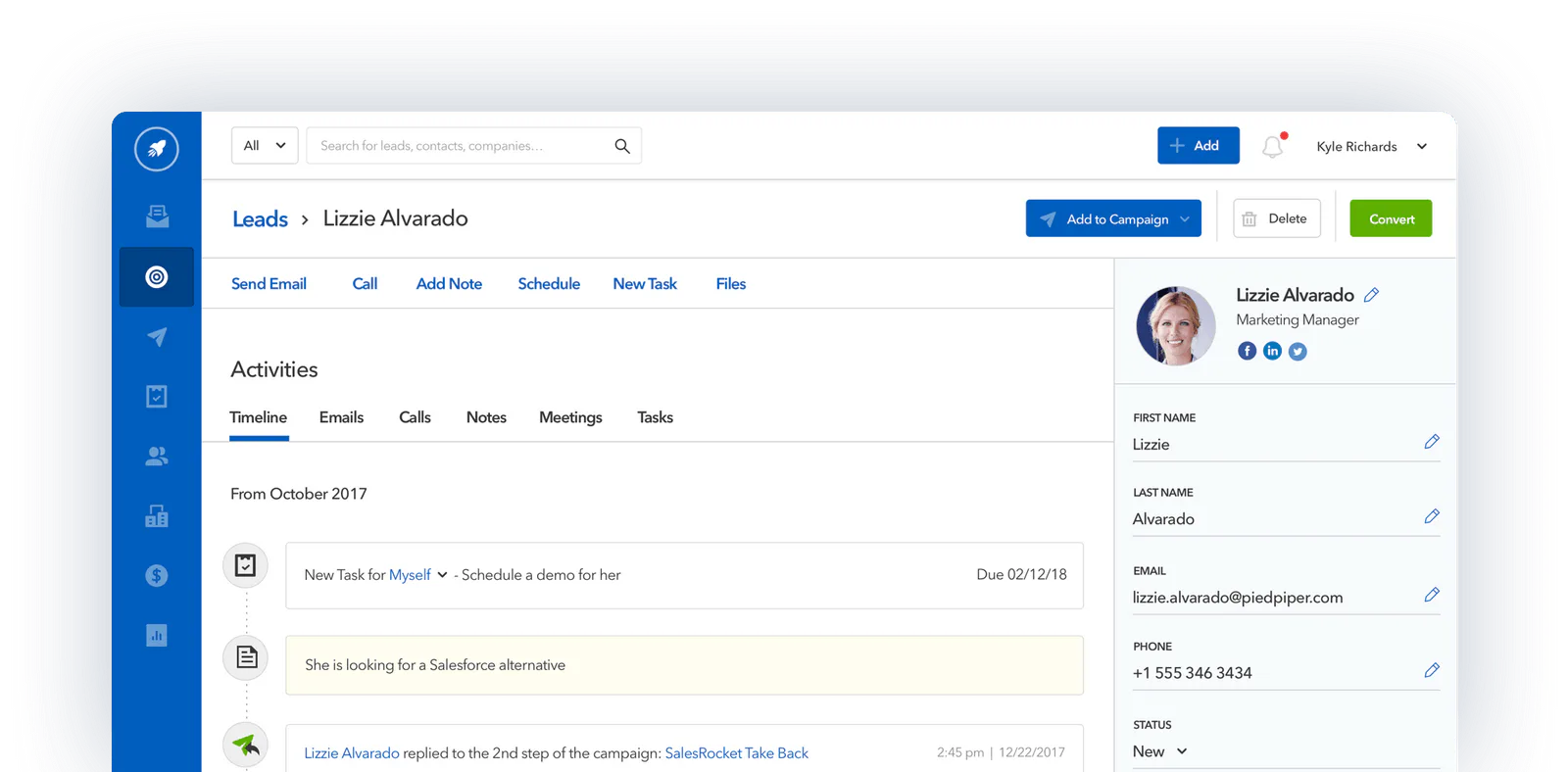Click Lizzie Alvarado's profile photo

1176,325
